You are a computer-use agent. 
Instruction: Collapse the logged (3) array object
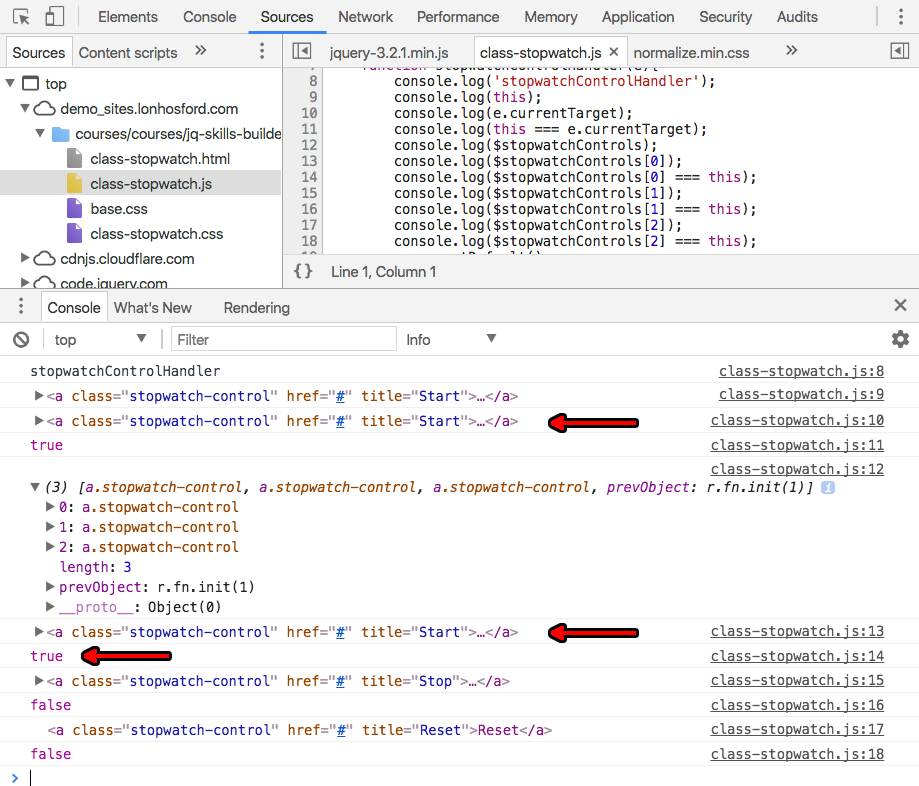(35, 487)
